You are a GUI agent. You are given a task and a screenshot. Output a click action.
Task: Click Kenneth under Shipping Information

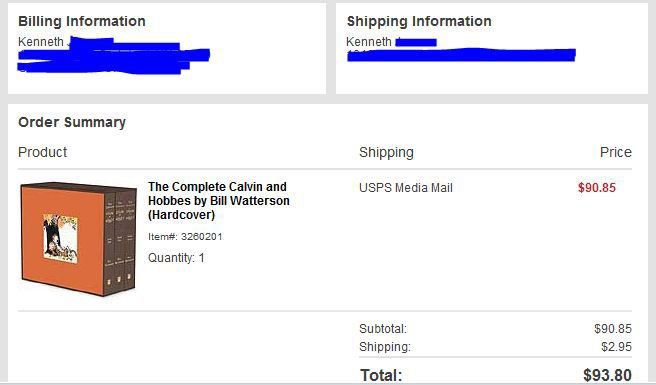click(x=369, y=42)
